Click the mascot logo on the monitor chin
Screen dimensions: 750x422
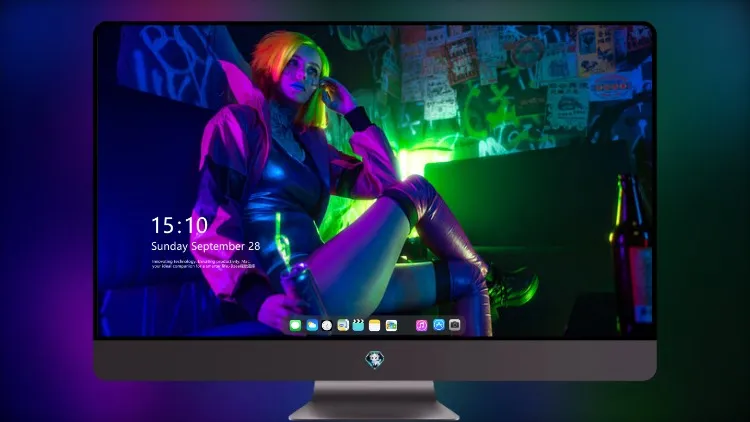[x=375, y=360]
